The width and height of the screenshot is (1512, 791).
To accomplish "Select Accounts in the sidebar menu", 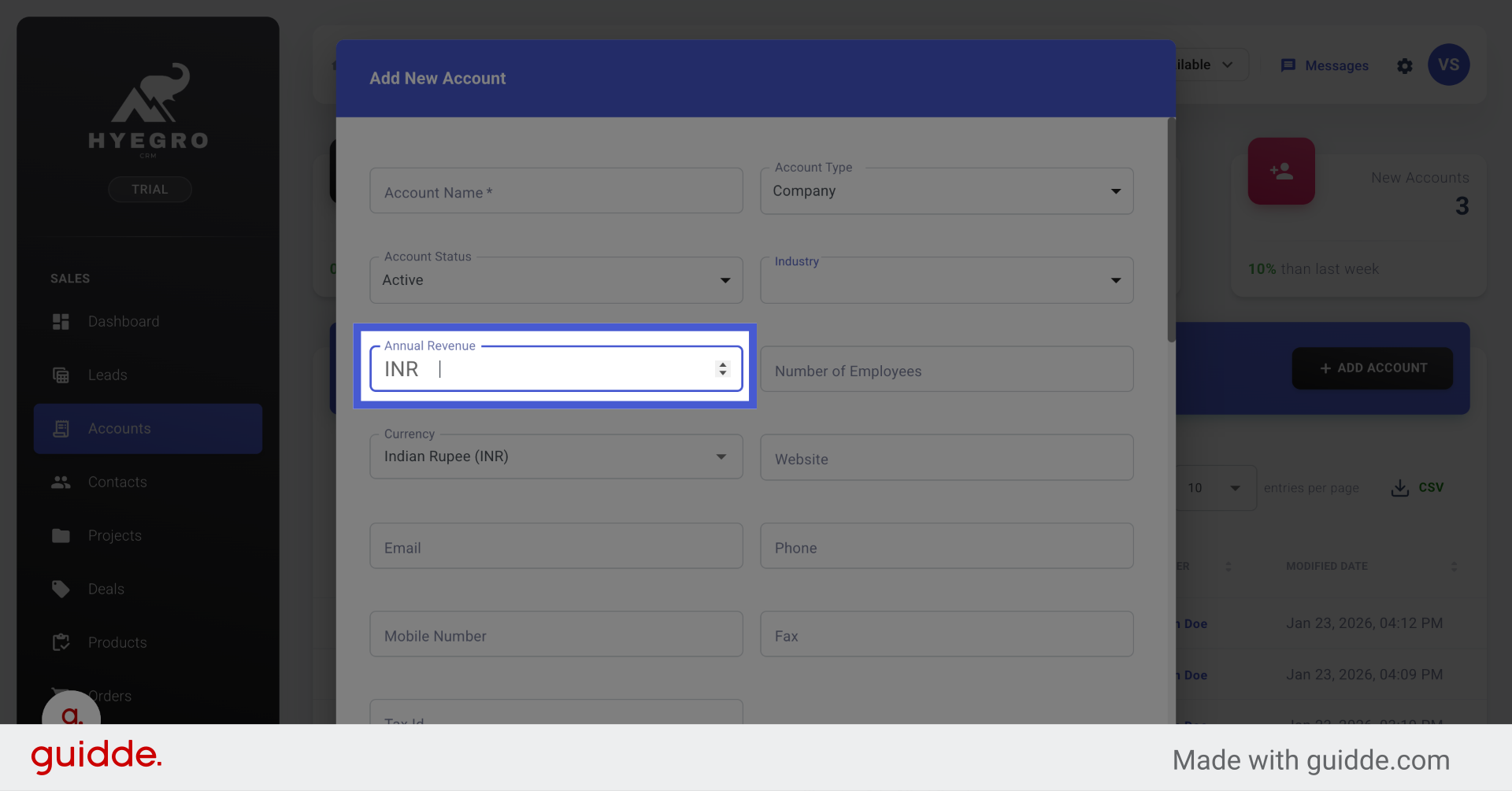I will (119, 428).
